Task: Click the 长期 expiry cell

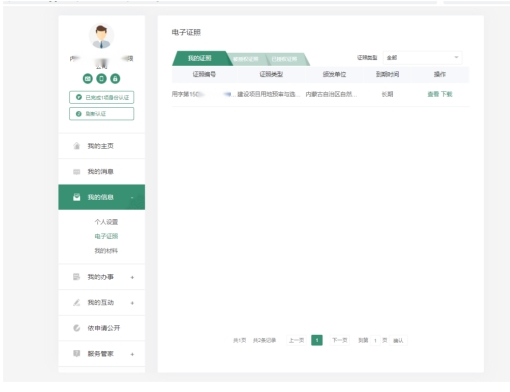Action: coord(387,94)
